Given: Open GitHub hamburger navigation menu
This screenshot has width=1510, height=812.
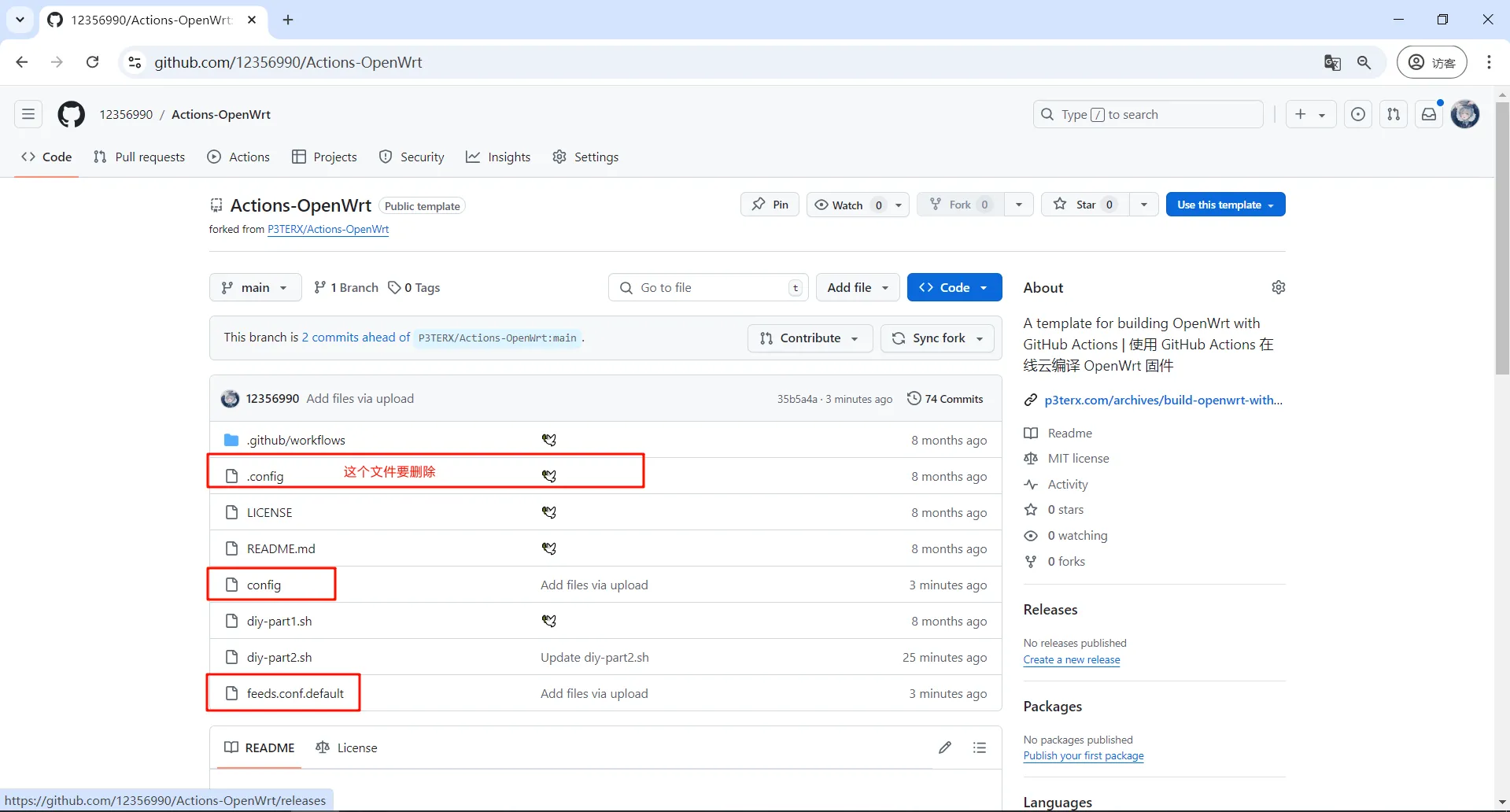Looking at the screenshot, I should 28,114.
